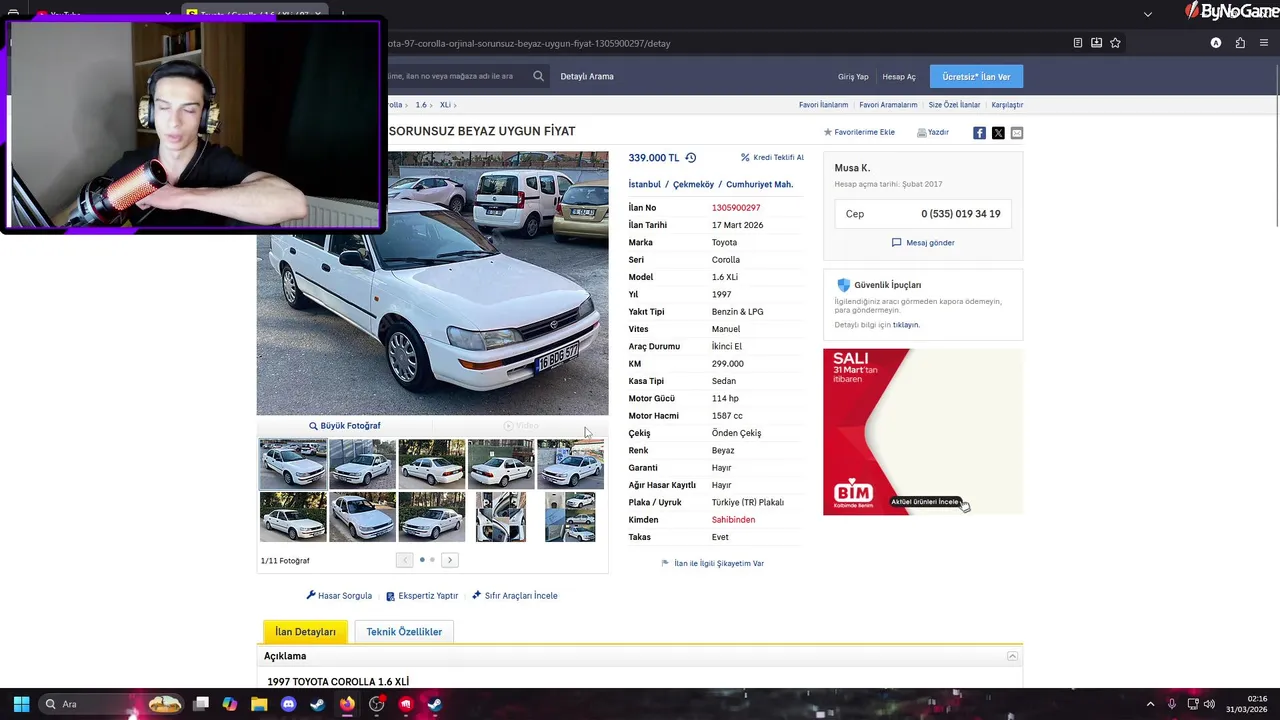Open the Windows Start menu

click(21, 704)
